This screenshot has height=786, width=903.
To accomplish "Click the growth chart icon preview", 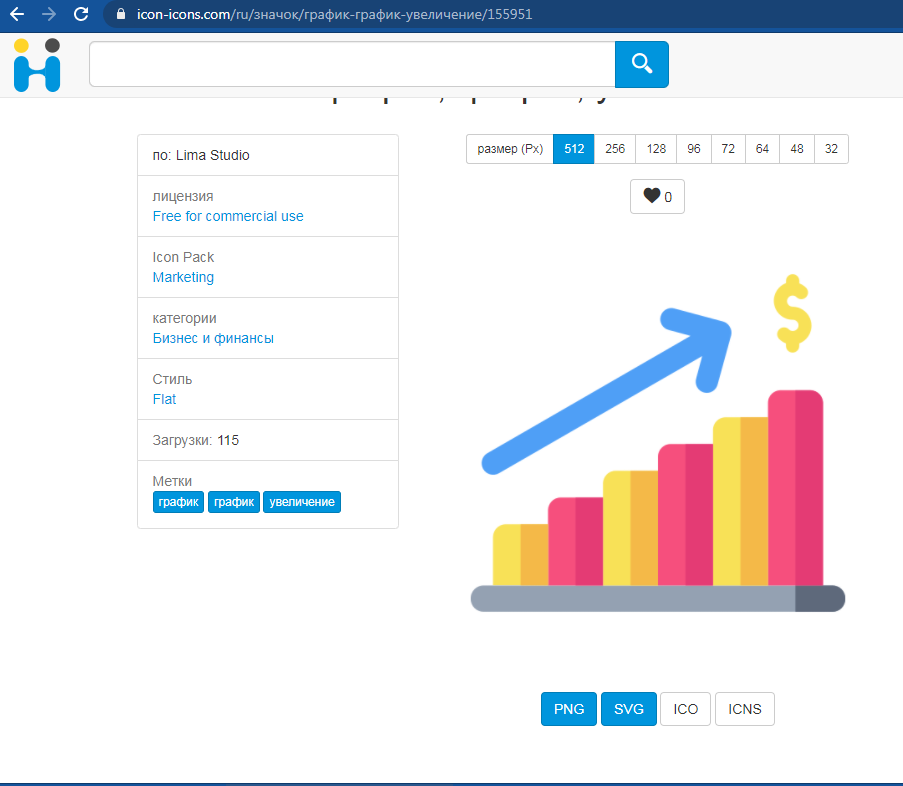I will [657, 445].
